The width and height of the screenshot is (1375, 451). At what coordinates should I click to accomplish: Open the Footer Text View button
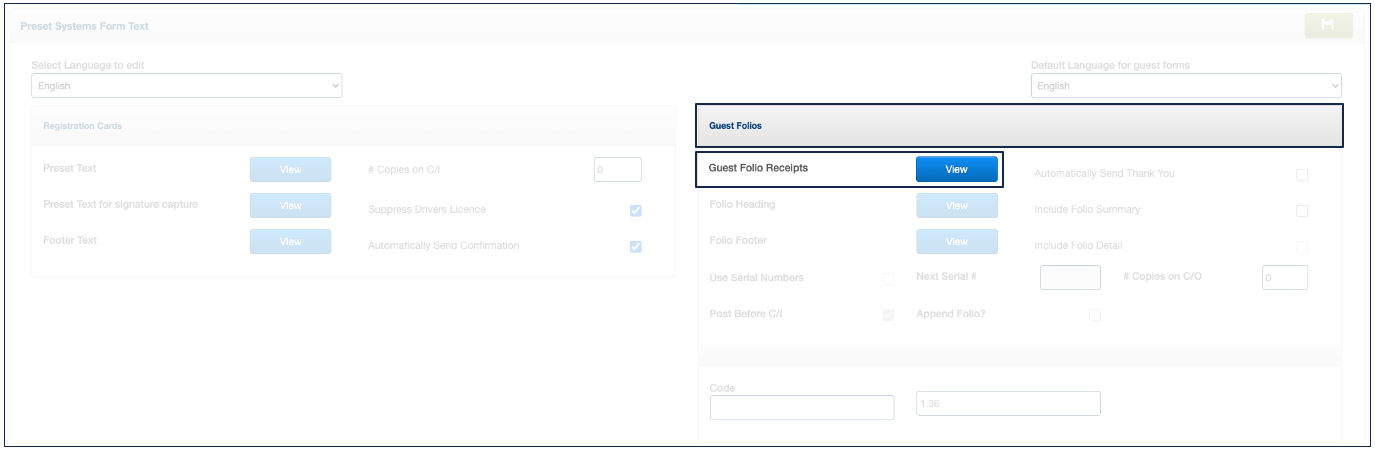pyautogui.click(x=290, y=242)
